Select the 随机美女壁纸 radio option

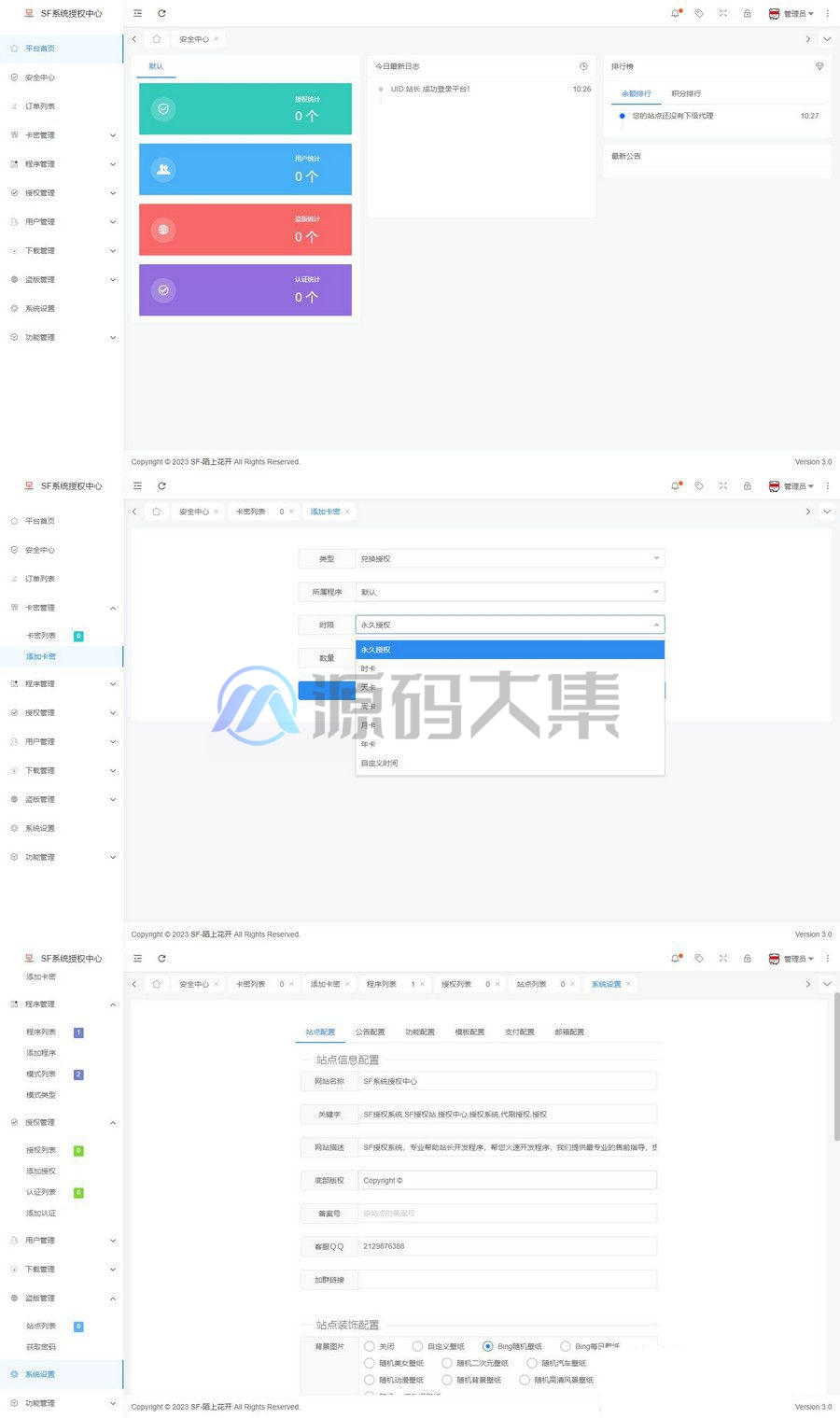(x=370, y=1363)
